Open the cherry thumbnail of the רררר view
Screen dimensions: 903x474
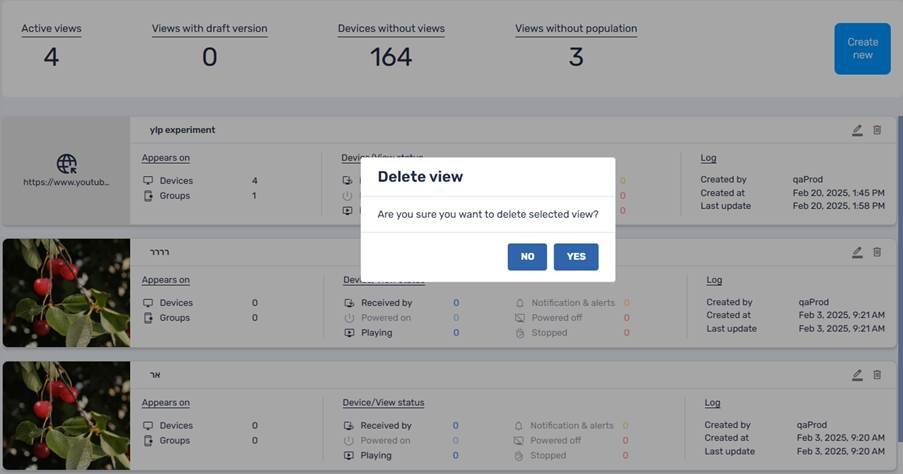(x=66, y=293)
